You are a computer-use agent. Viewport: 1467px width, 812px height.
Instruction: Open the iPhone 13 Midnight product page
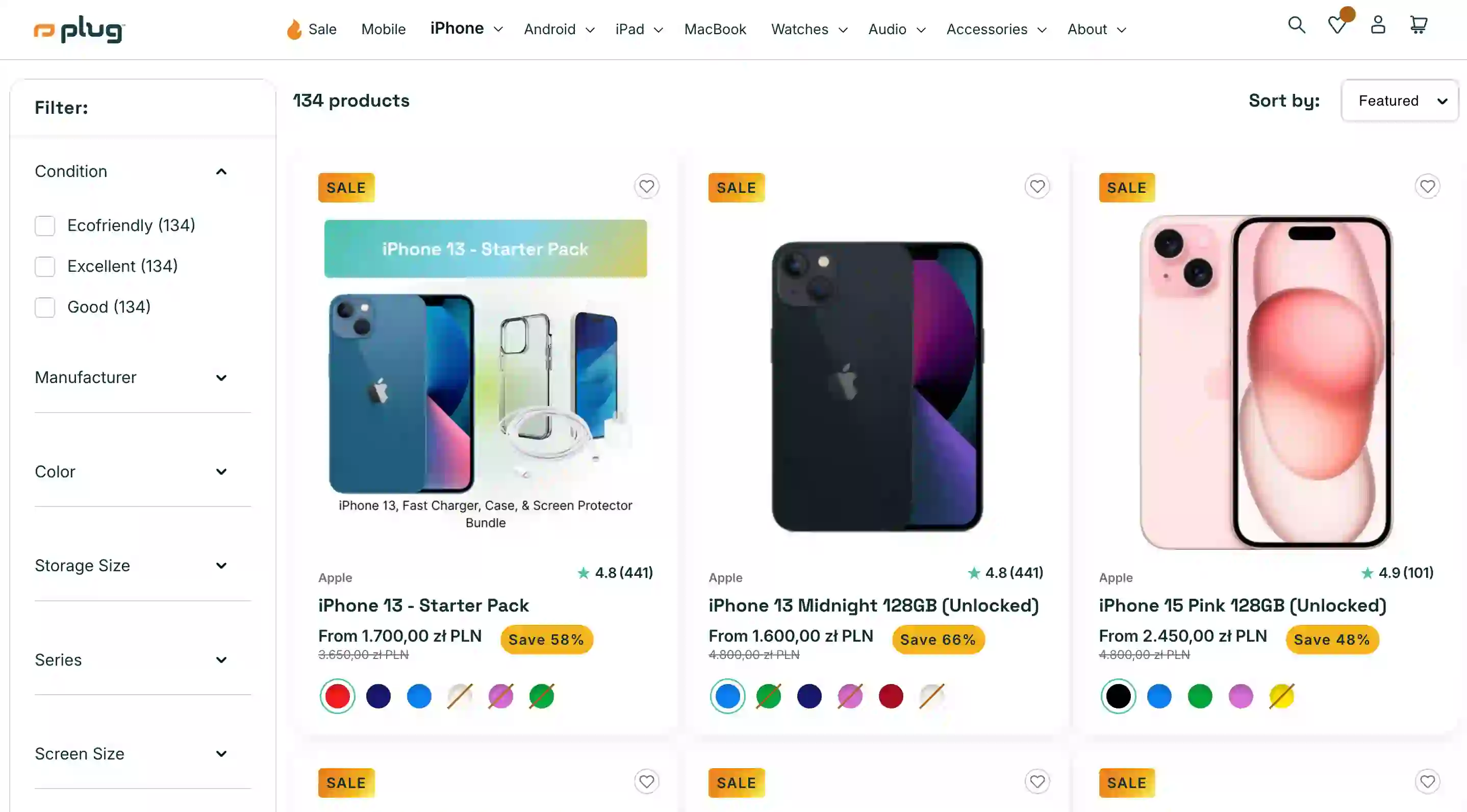click(x=874, y=605)
